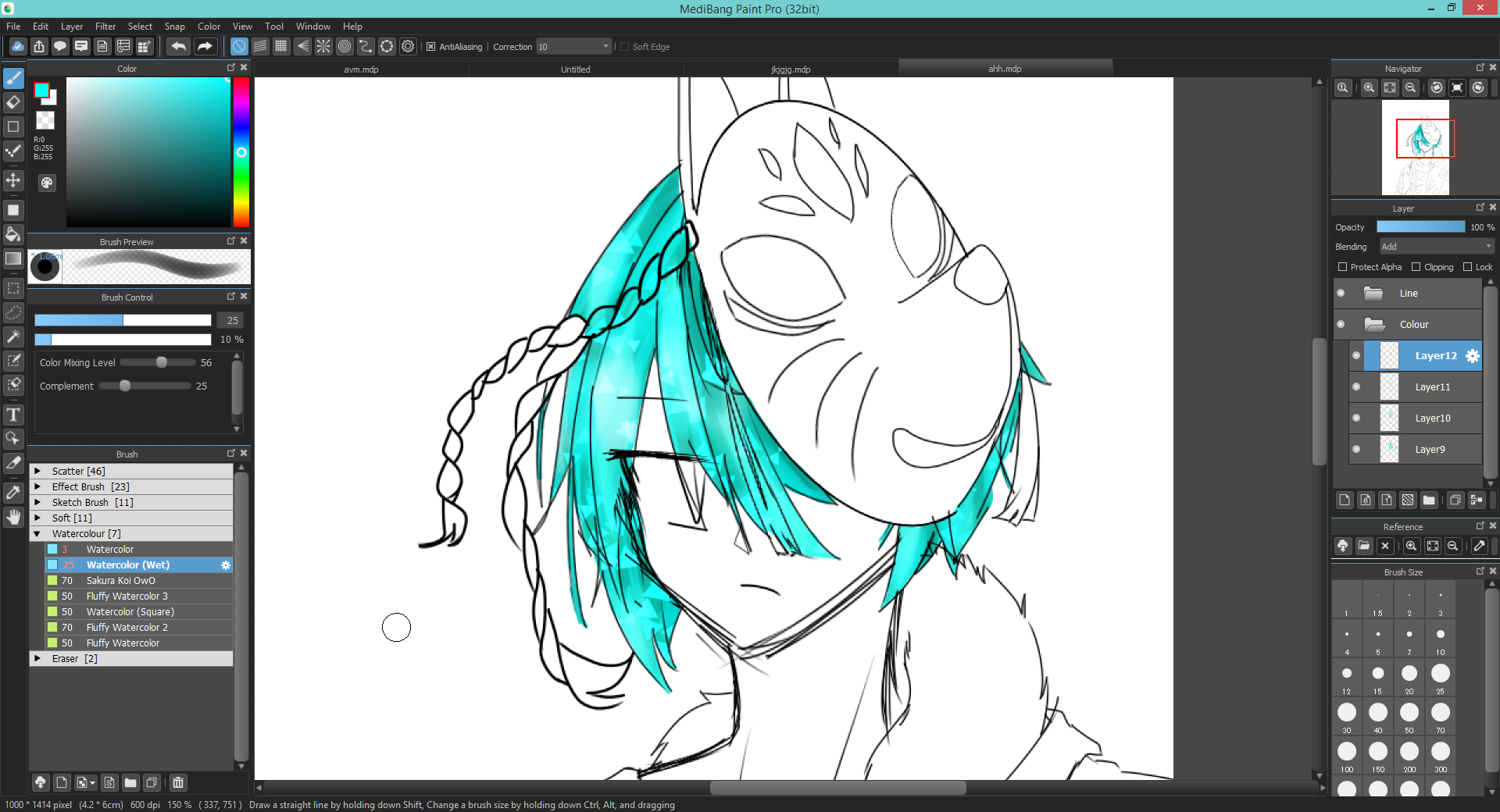The height and width of the screenshot is (812, 1500).
Task: Expand the Scatter brush group
Action: click(x=37, y=472)
